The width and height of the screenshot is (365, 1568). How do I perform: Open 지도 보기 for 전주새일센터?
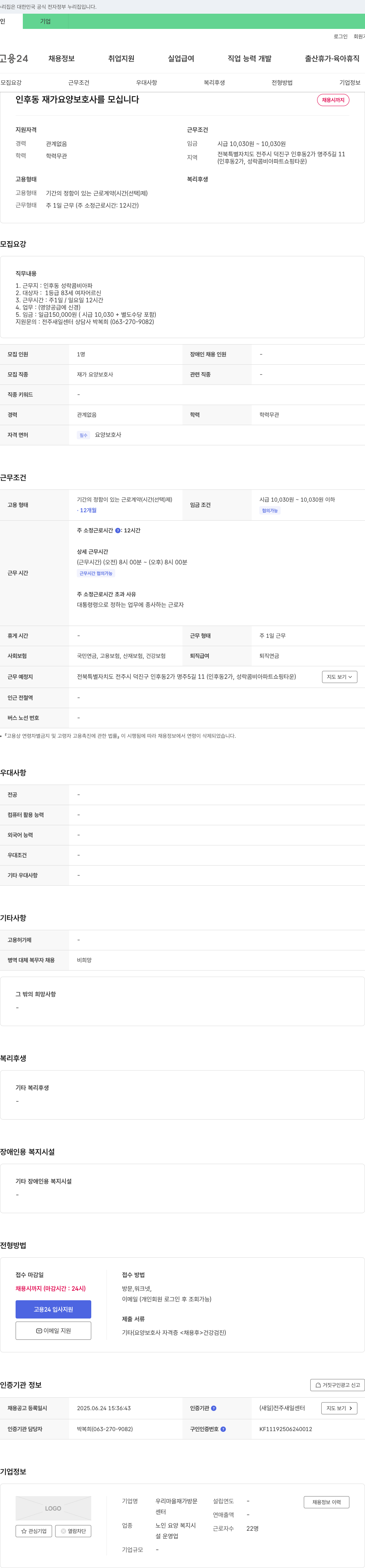click(x=340, y=1409)
